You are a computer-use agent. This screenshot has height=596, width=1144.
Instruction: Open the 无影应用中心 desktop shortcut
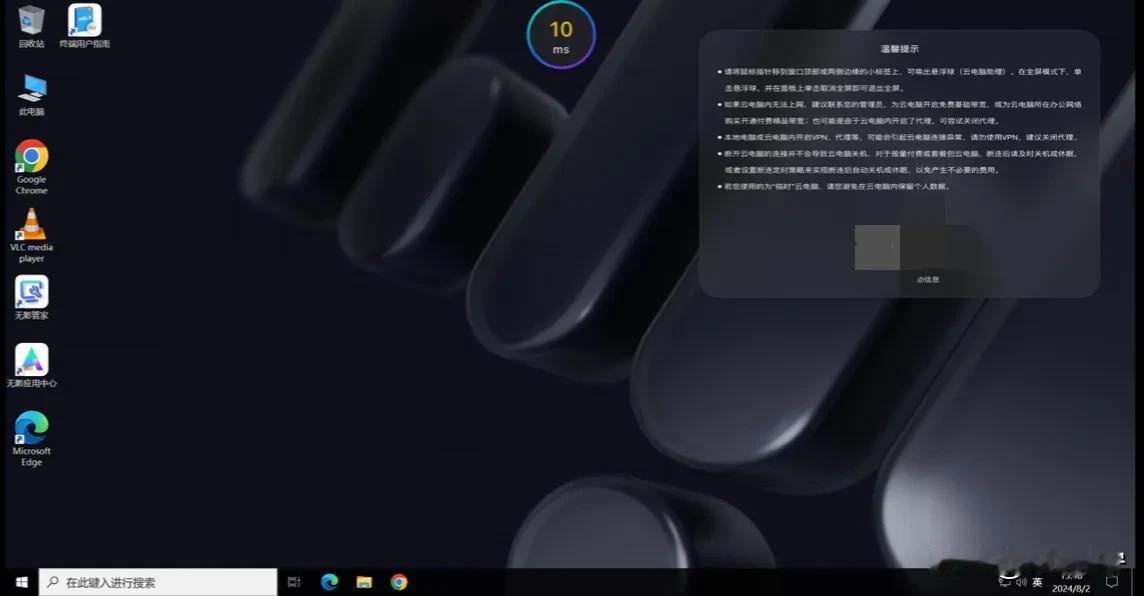(x=31, y=365)
